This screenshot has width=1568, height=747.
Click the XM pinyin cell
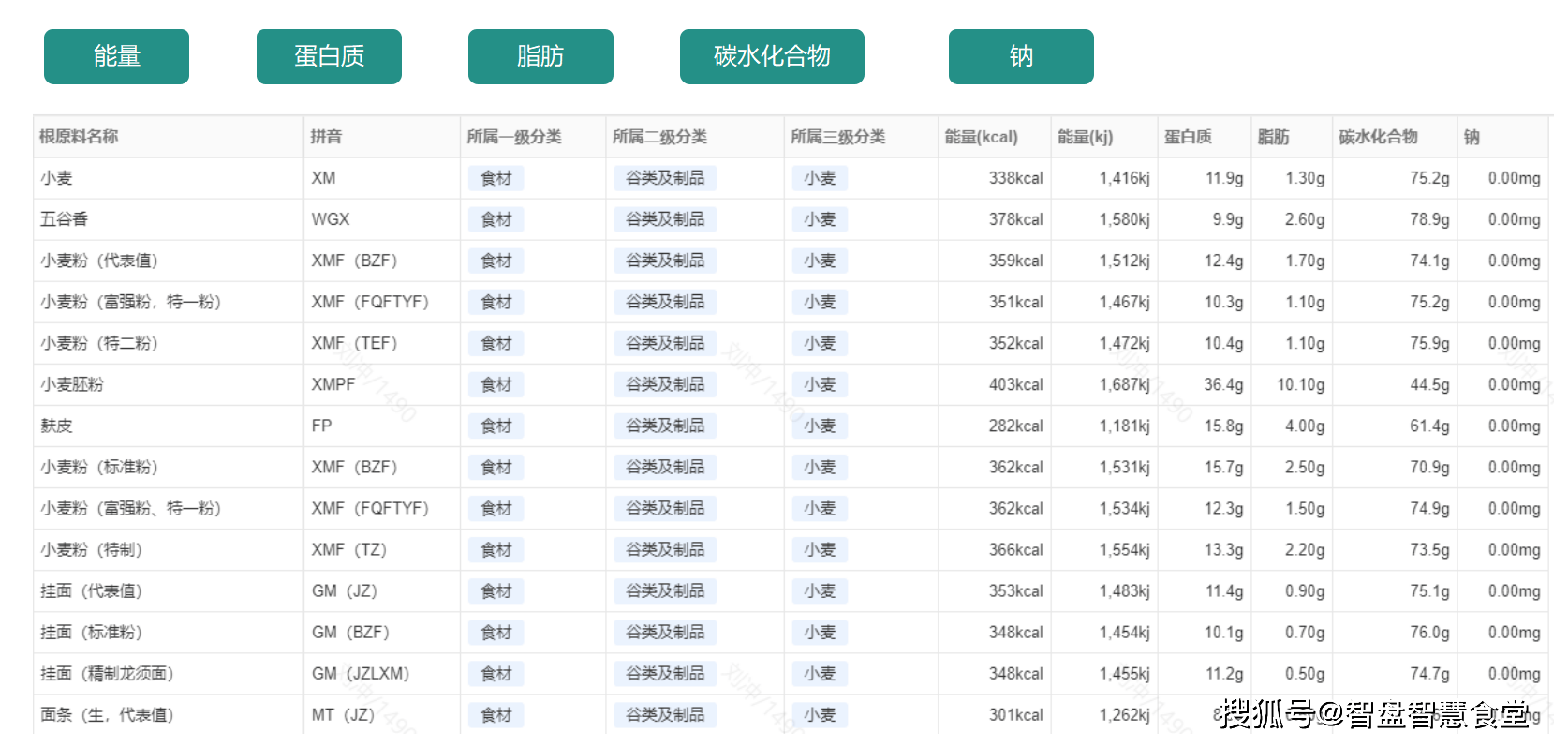tap(323, 178)
